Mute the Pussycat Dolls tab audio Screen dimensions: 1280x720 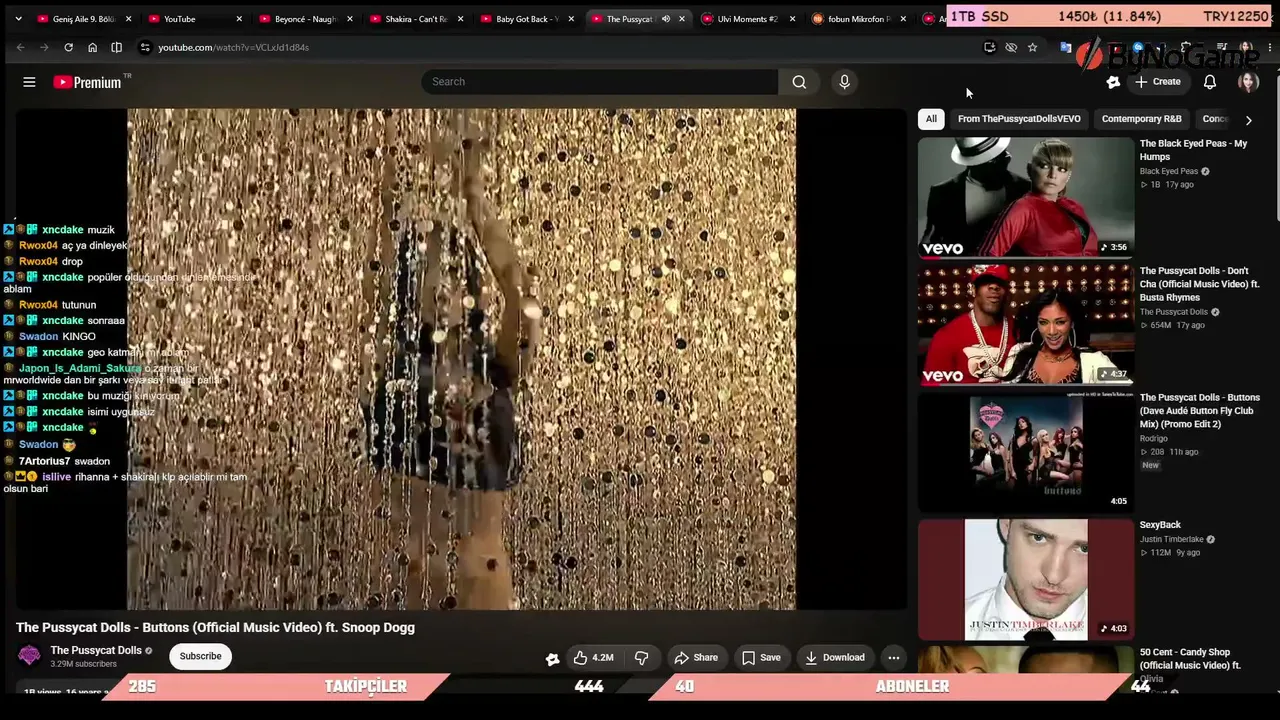click(x=666, y=19)
